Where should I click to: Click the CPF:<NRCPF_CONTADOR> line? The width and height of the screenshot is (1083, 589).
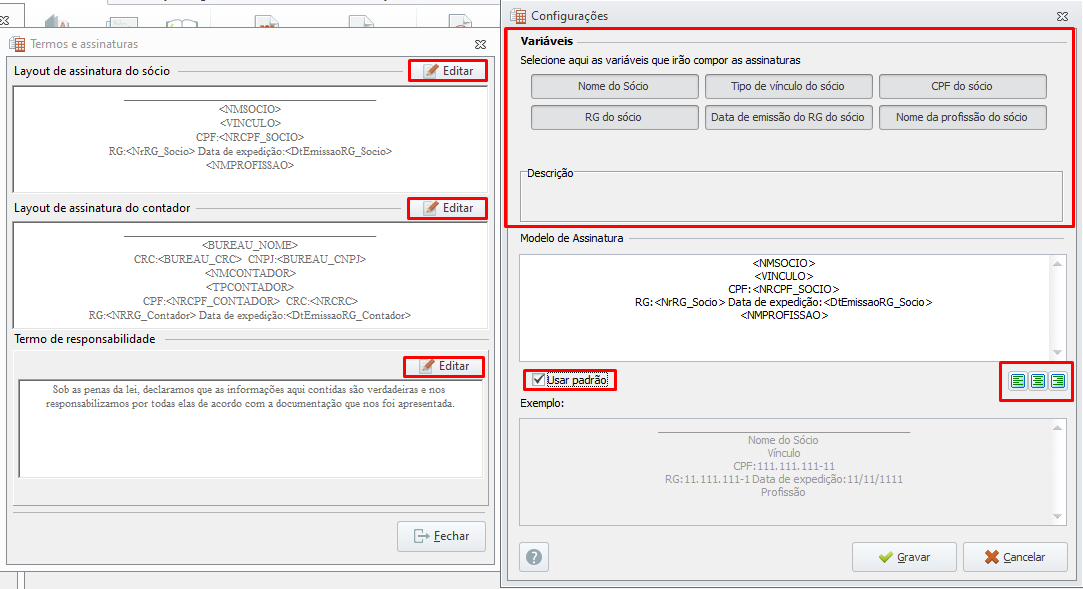[x=250, y=301]
